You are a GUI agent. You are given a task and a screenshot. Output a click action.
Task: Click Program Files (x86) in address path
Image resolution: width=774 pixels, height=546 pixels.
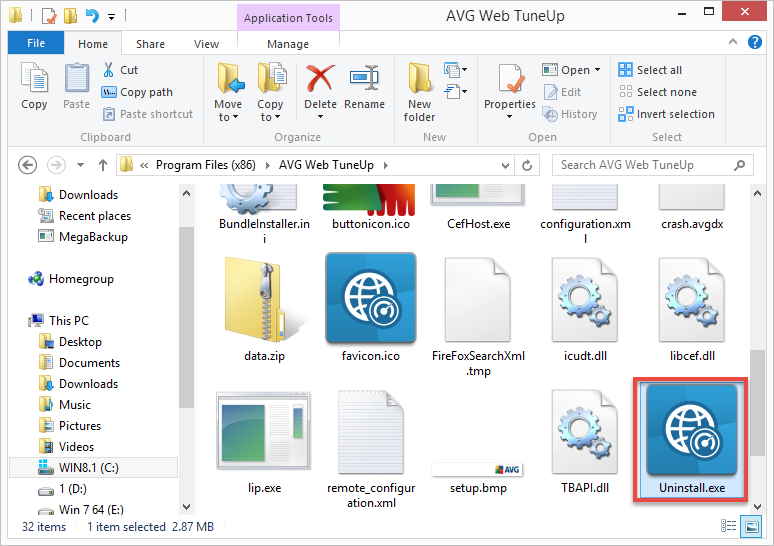(x=206, y=165)
